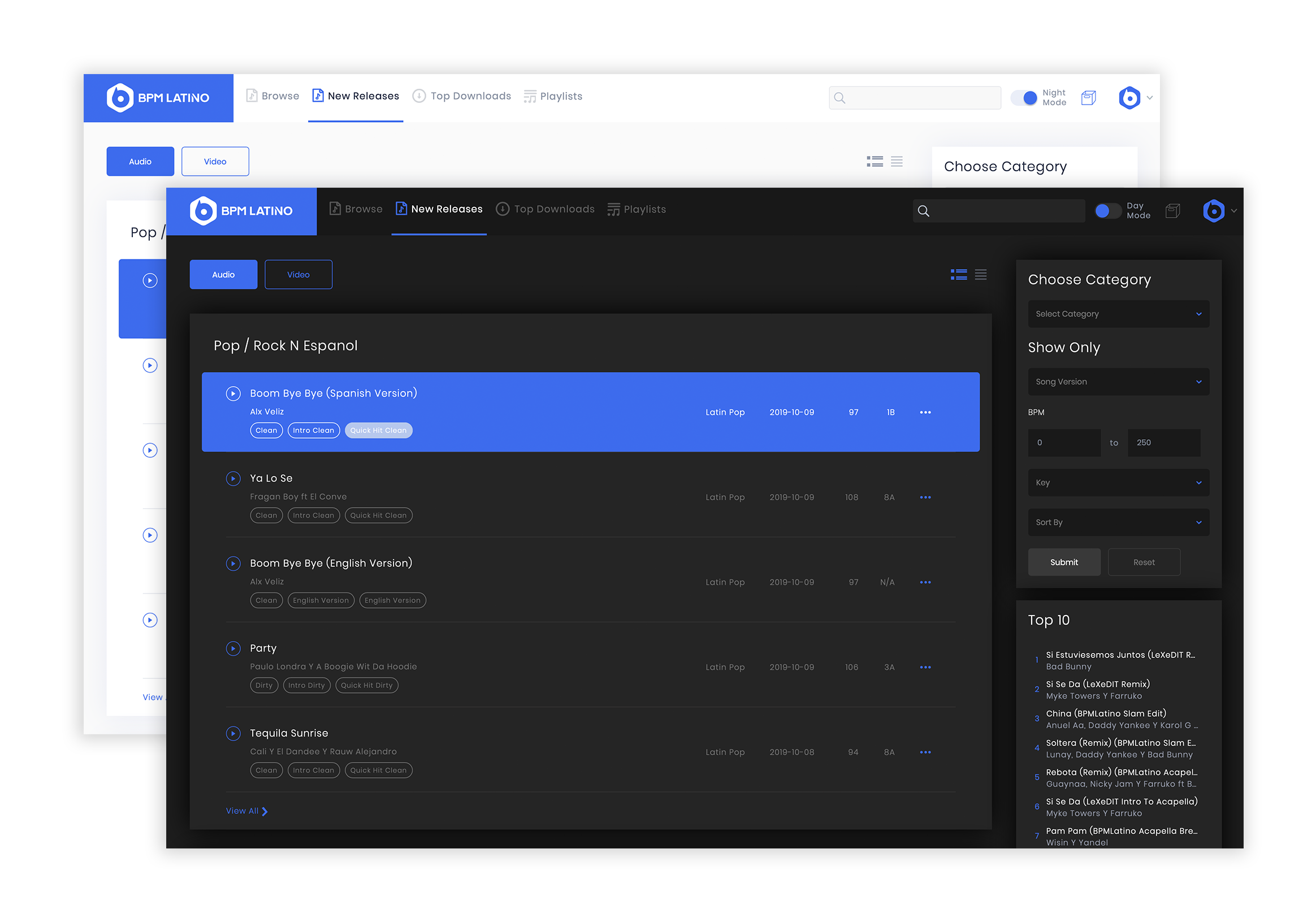Switch to detailed list view icon in dark window
This screenshot has height=918, width=1316.
pyautogui.click(x=958, y=275)
